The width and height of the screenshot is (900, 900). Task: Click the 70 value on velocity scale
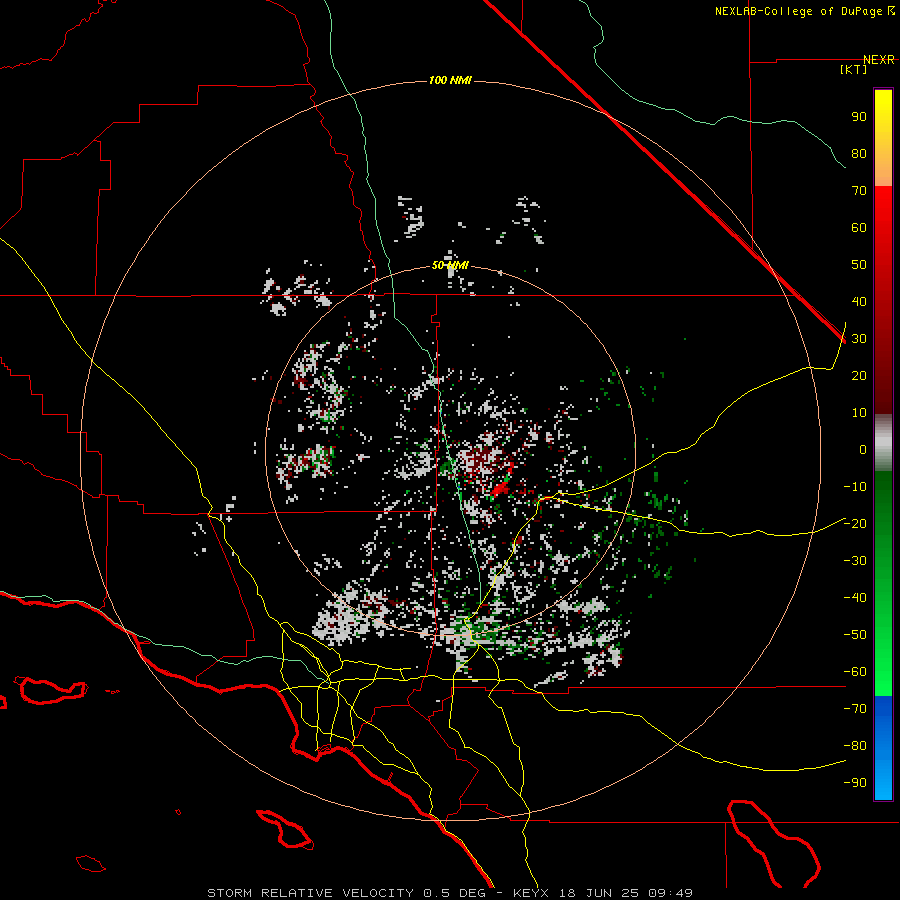point(859,191)
